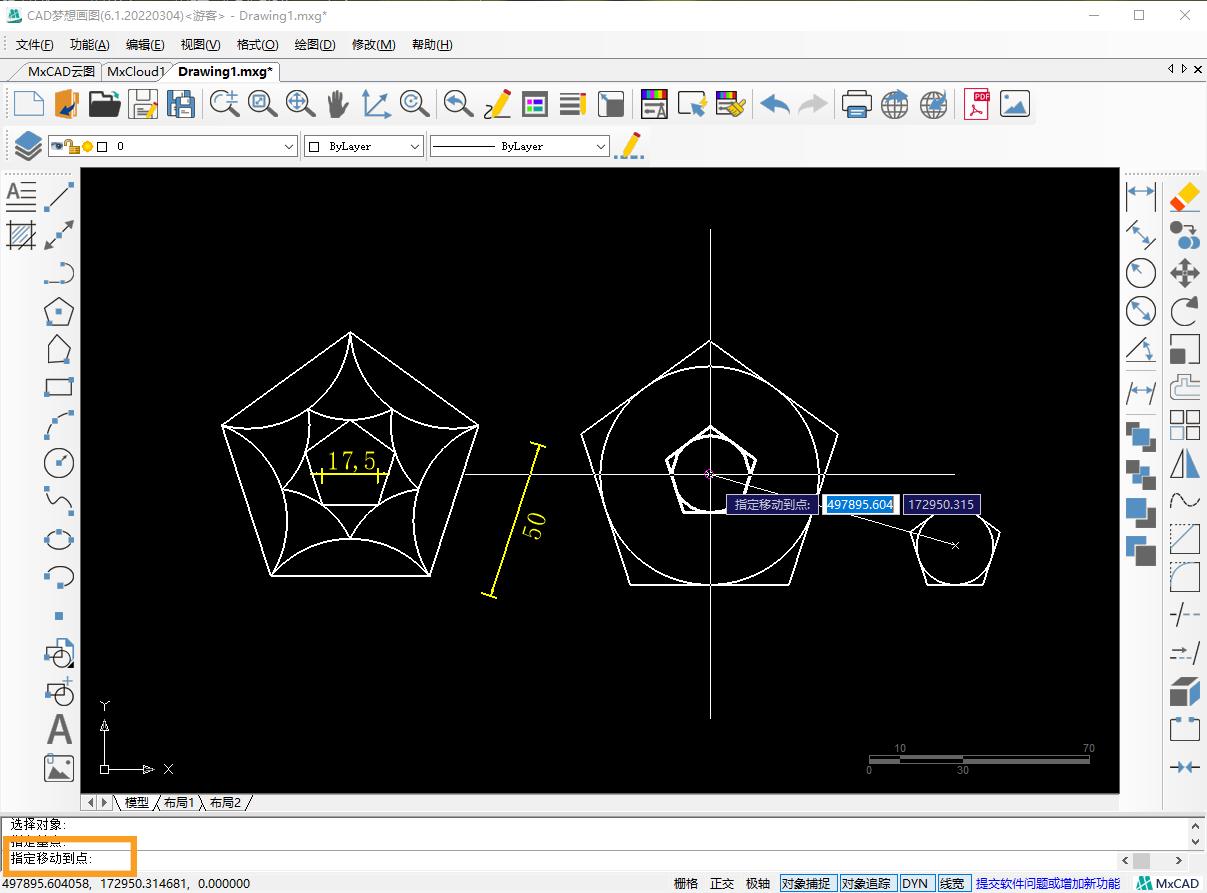Toggle 正交 ortho mode
This screenshot has width=1207, height=893.
(722, 883)
